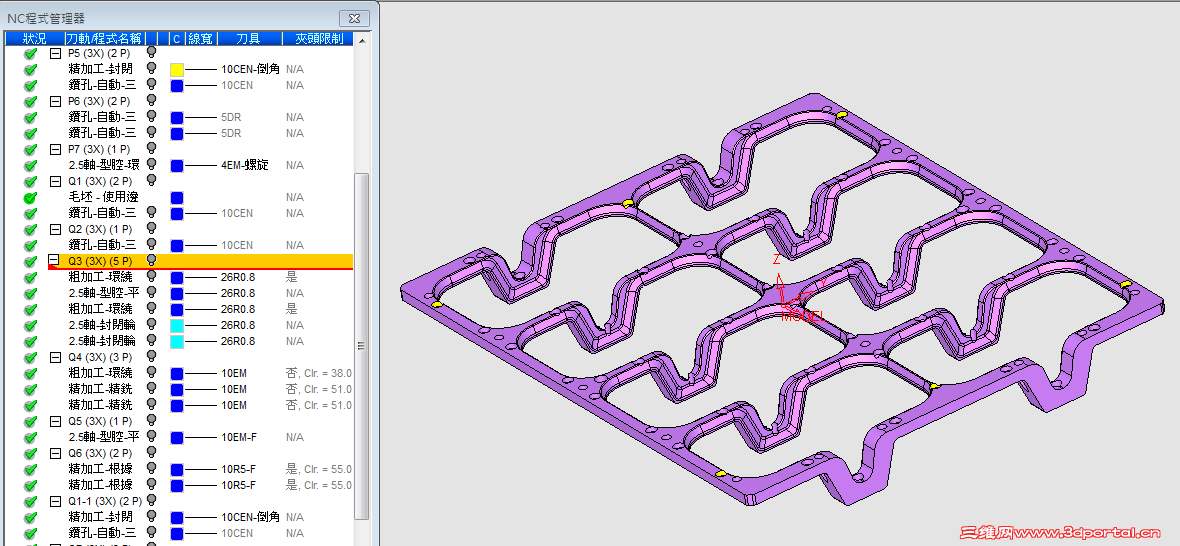Click the resize grip beside the panel scrollbar
This screenshot has width=1180, height=546.
pos(360,346)
